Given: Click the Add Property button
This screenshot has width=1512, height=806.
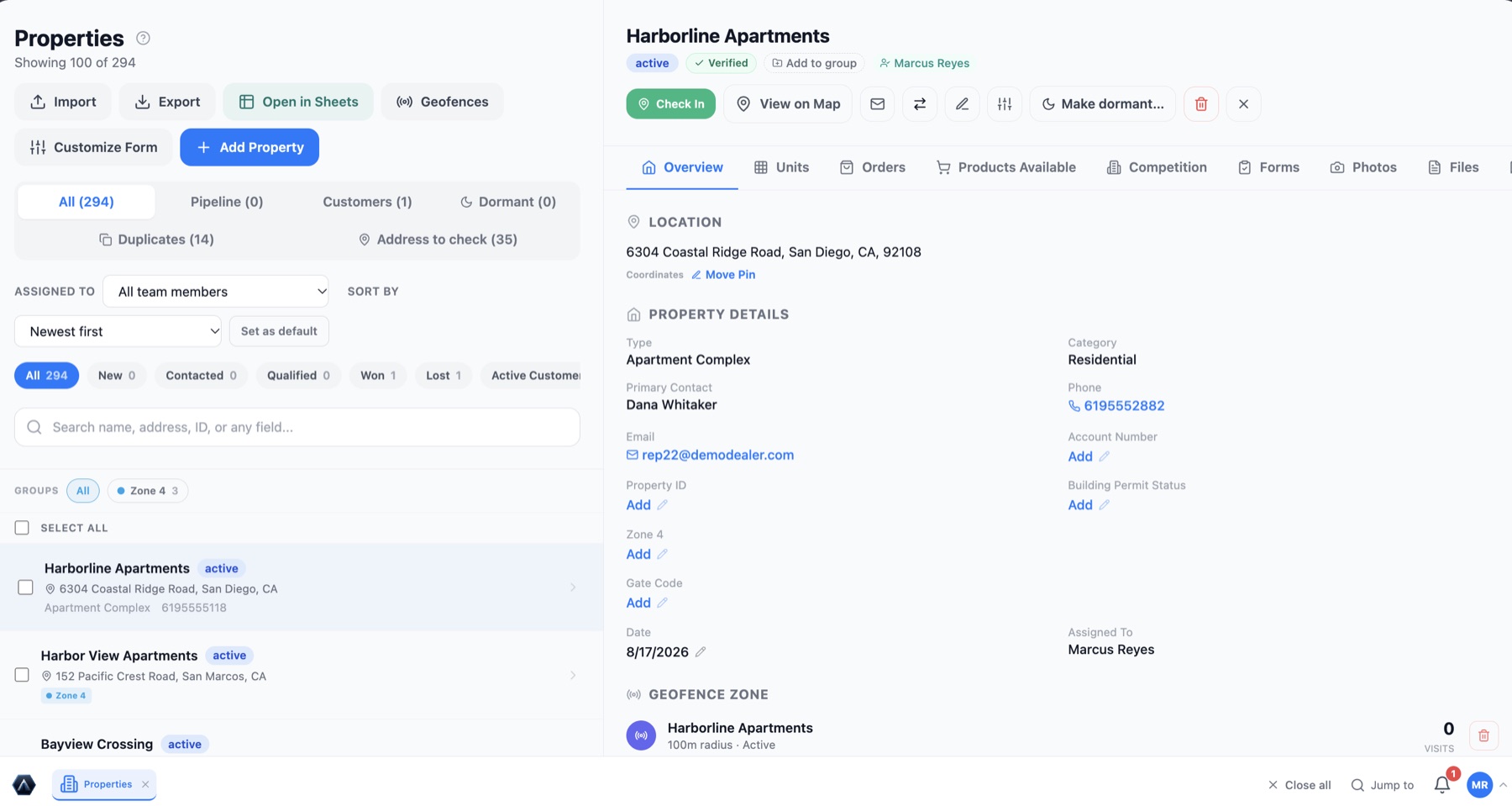Looking at the screenshot, I should [249, 147].
